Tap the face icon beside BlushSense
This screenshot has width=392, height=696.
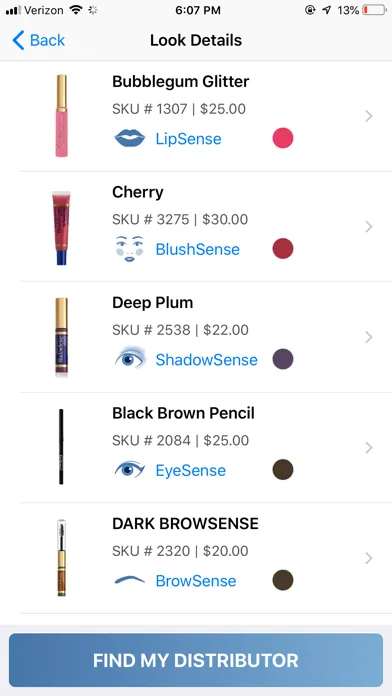tap(130, 249)
